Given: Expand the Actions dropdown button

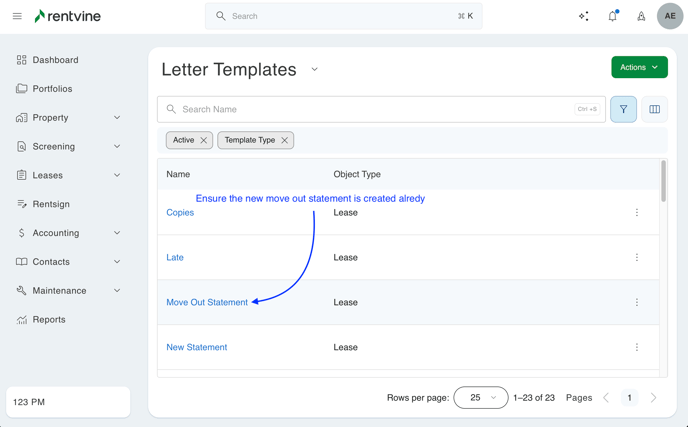Looking at the screenshot, I should tap(639, 67).
